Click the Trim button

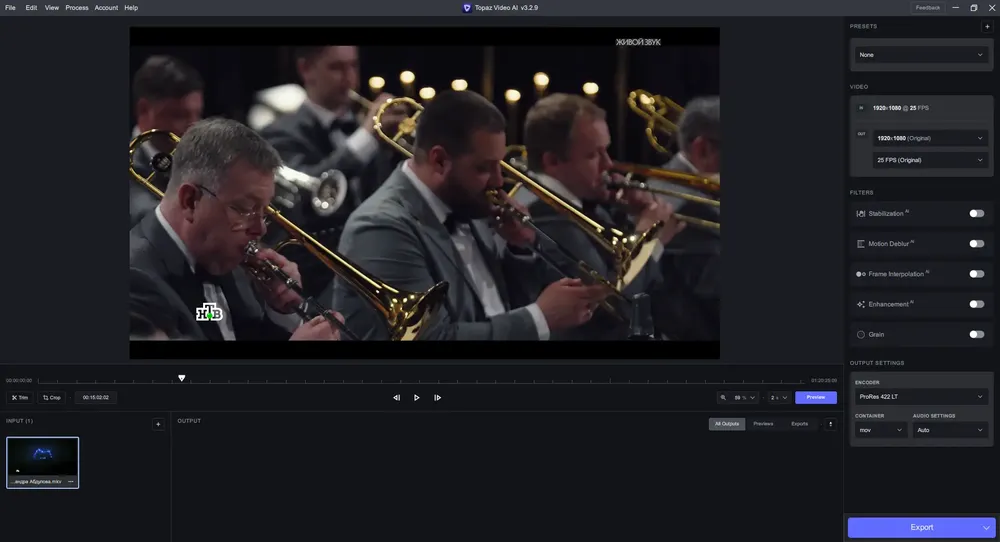(x=20, y=397)
